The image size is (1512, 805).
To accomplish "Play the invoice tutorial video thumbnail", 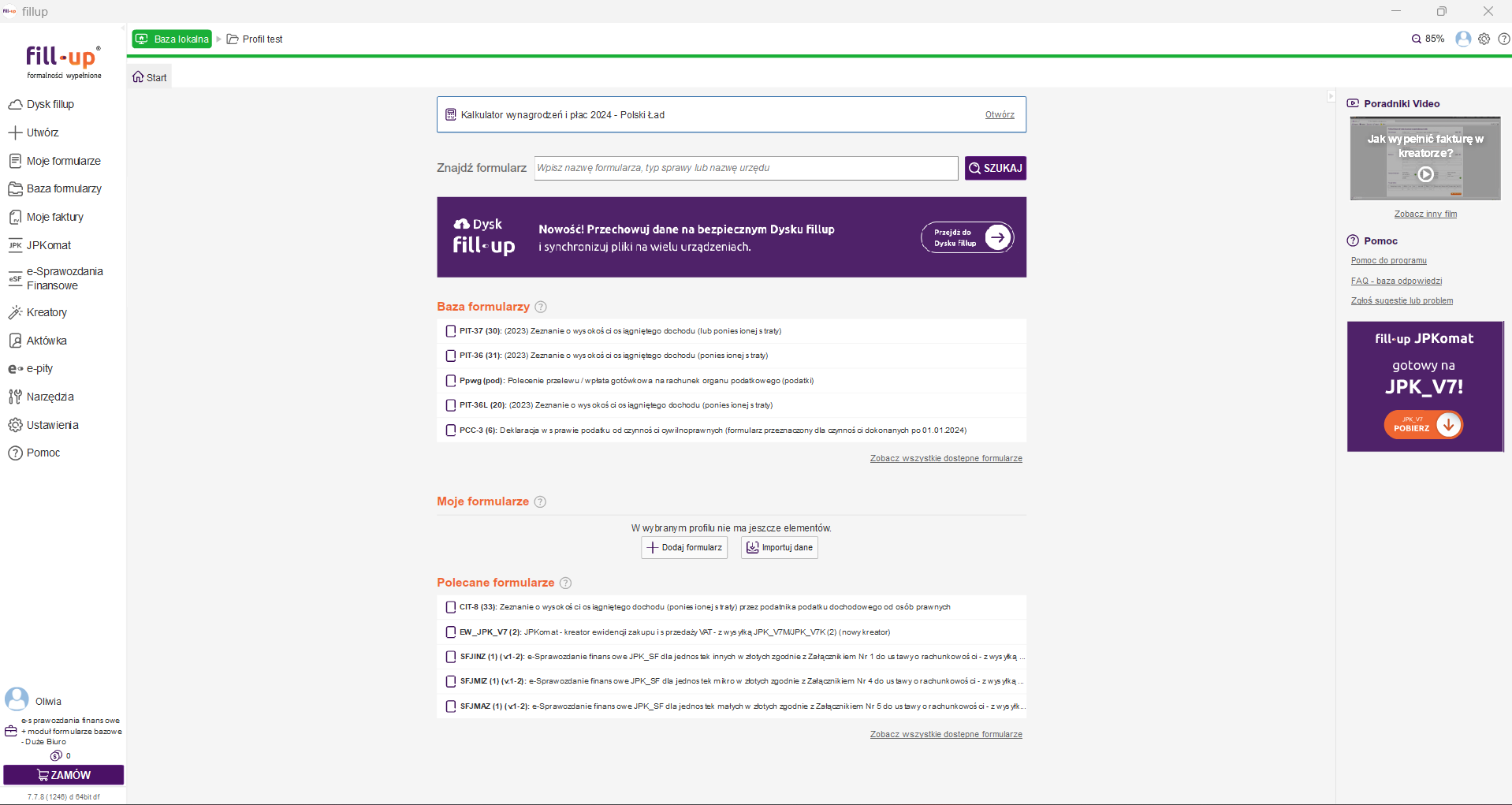I will tap(1425, 158).
